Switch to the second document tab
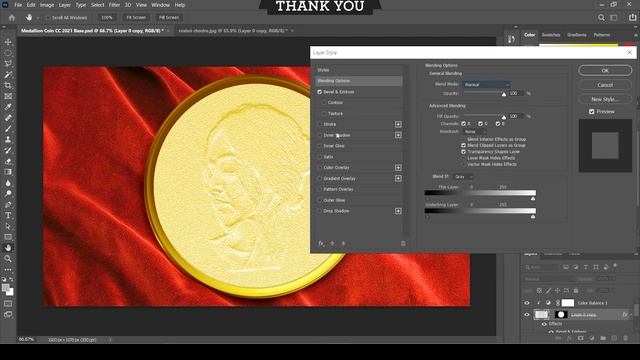 click(233, 31)
